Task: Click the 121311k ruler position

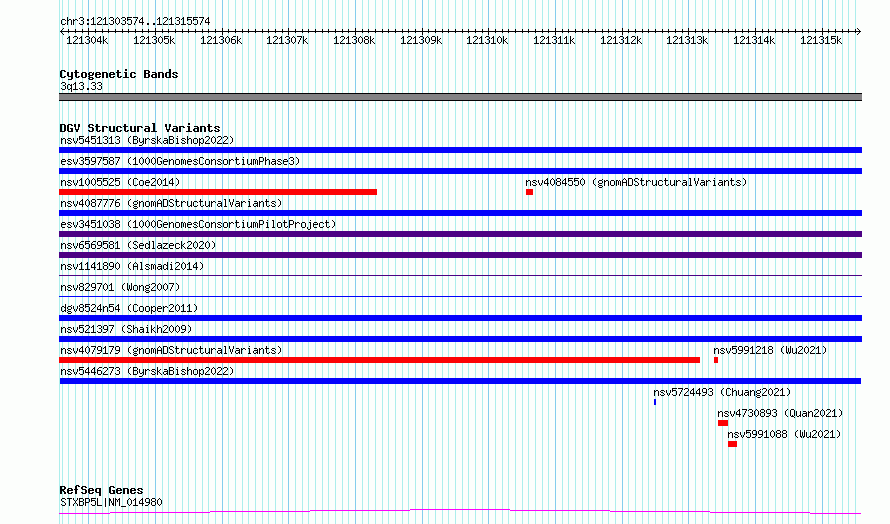Action: pos(554,40)
